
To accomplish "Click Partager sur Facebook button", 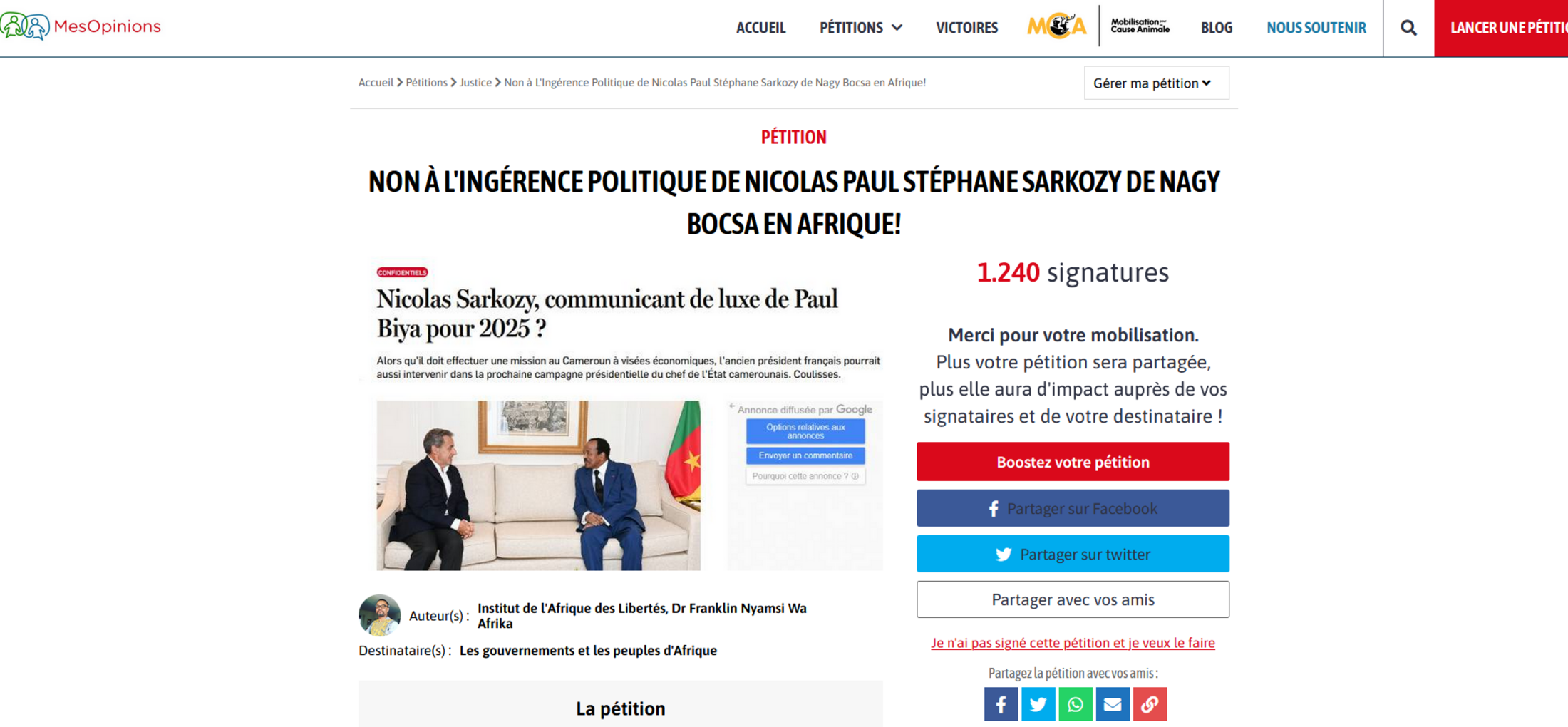I will [1073, 508].
